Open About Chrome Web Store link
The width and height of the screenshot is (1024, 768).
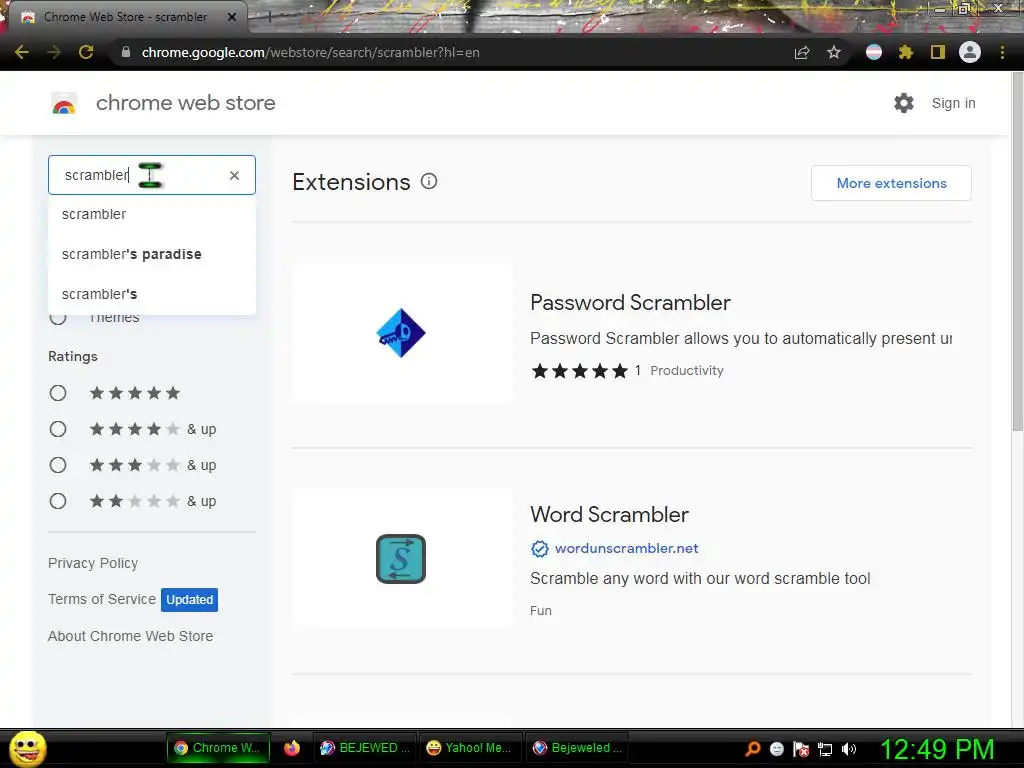(131, 636)
